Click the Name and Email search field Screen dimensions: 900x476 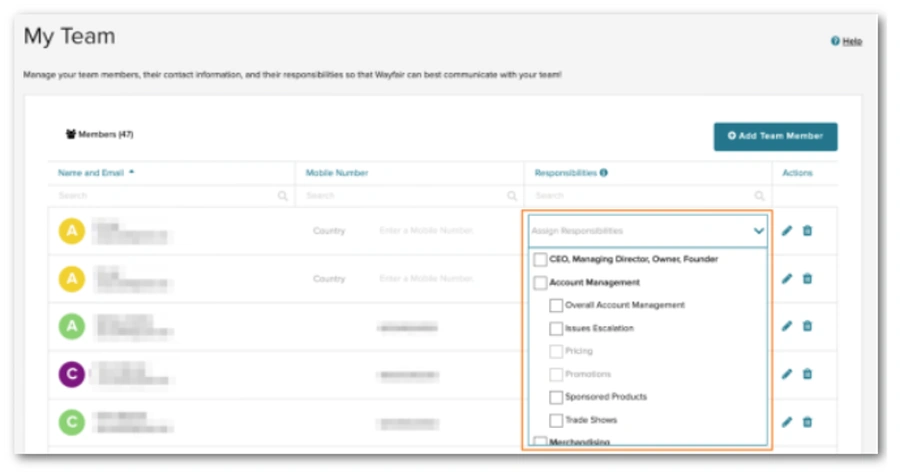click(x=172, y=196)
